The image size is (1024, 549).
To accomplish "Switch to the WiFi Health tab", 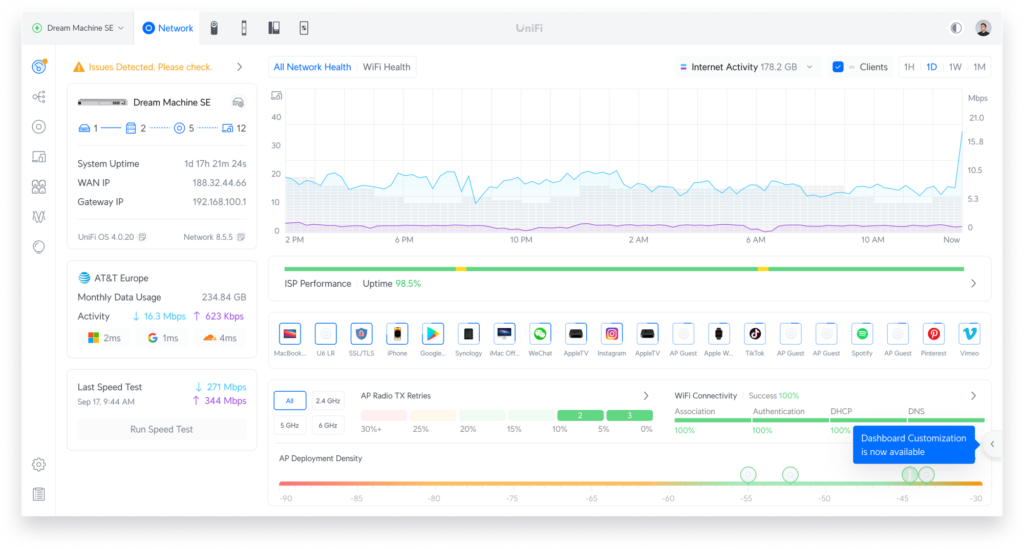I will click(387, 67).
